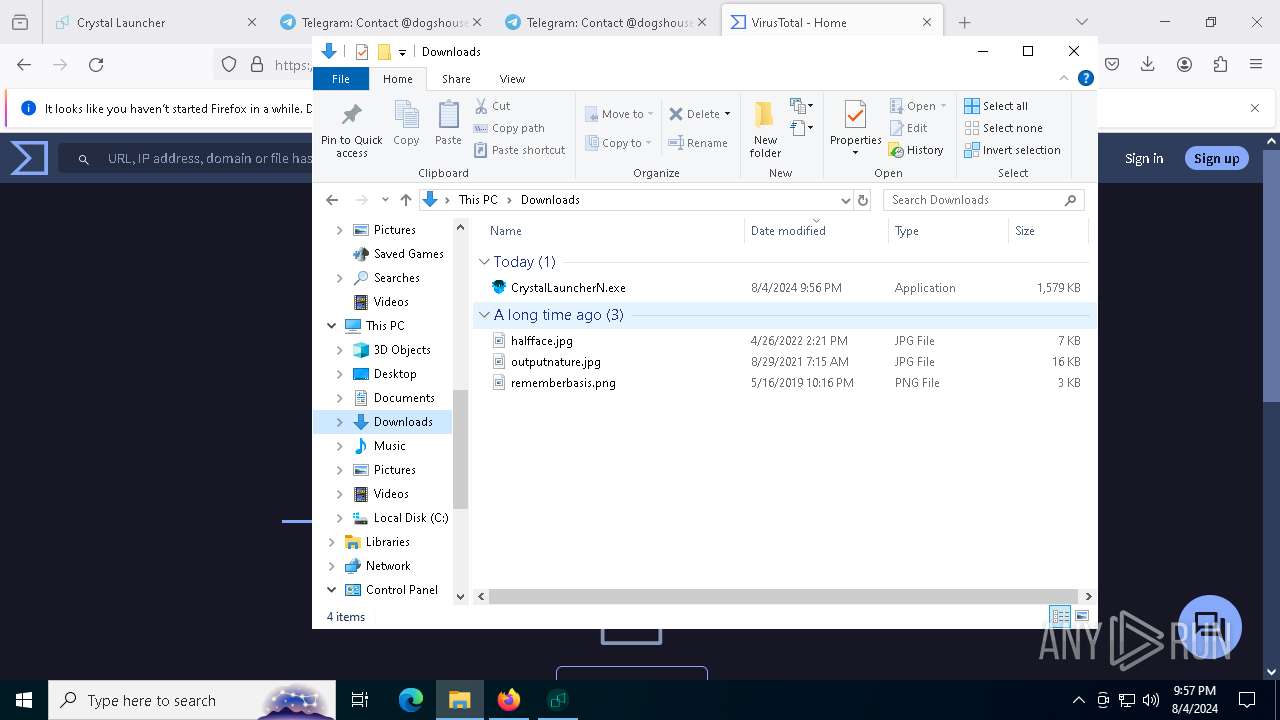Image resolution: width=1280 pixels, height=720 pixels.
Task: Open address bar history dropdown
Action: click(x=845, y=200)
